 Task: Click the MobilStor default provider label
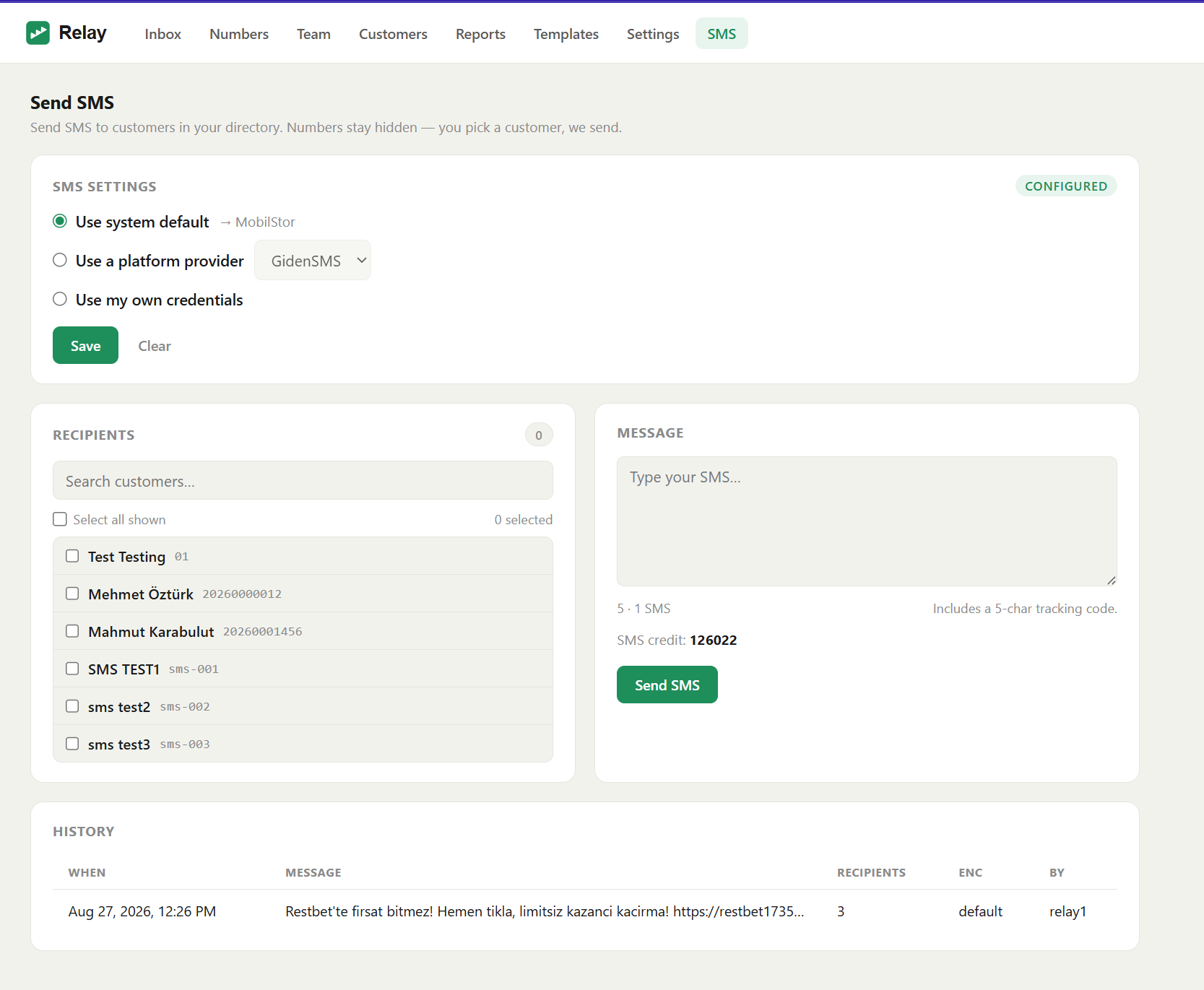tap(265, 222)
